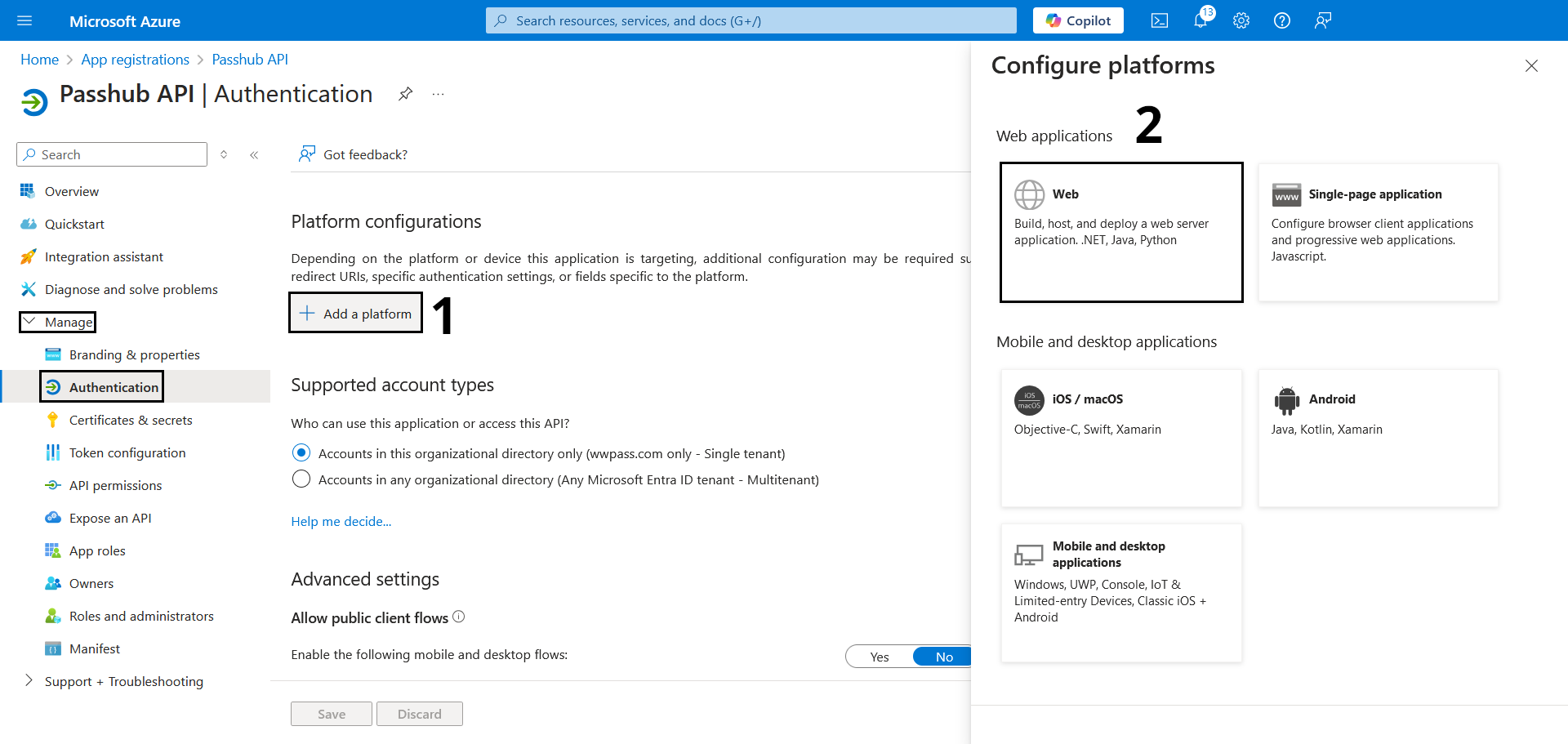
Task: Open Manifest page
Action: coord(95,648)
